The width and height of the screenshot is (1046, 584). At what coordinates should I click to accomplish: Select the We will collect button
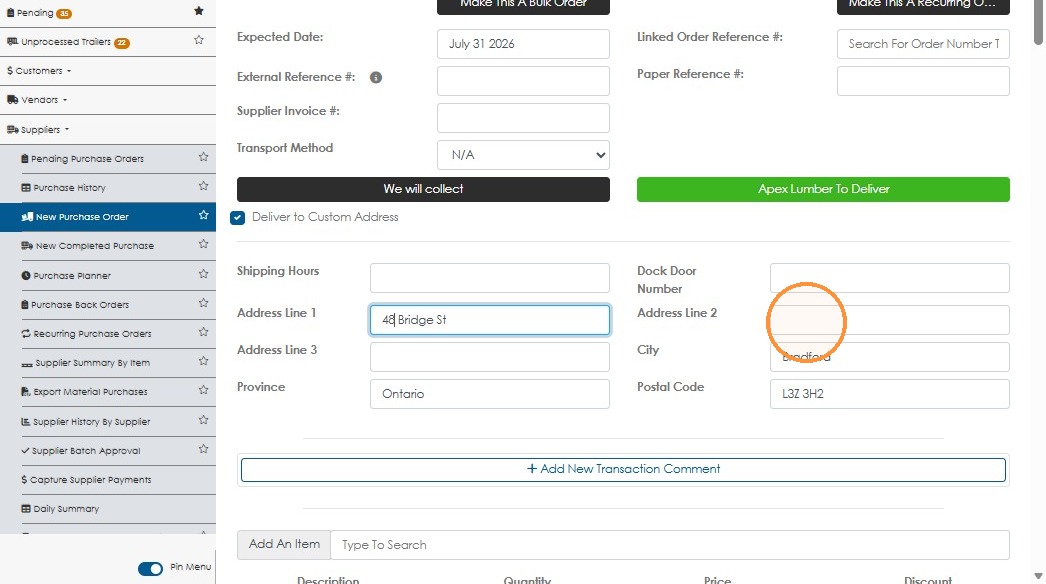tap(423, 190)
